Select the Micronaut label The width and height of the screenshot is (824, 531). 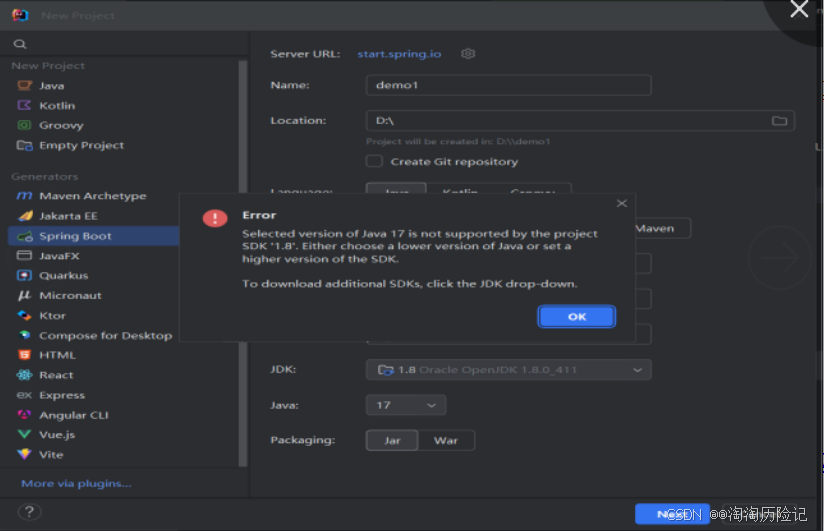pos(70,295)
